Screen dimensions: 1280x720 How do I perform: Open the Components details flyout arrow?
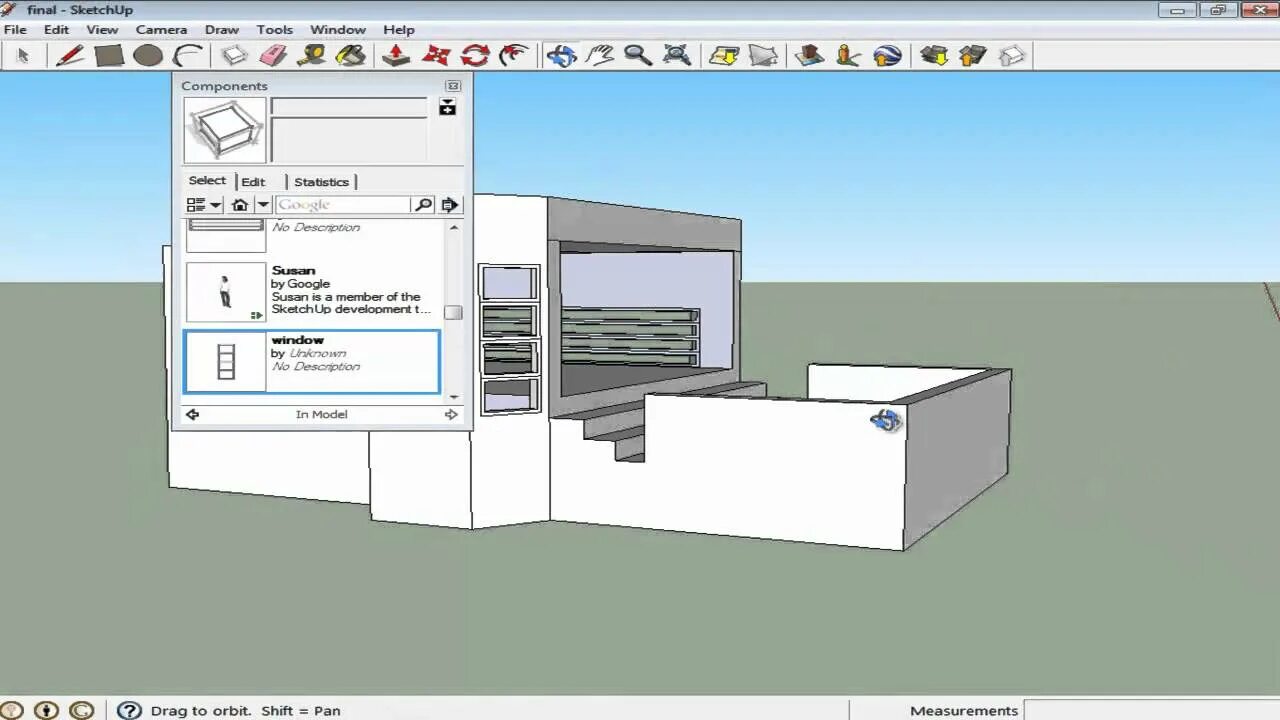click(450, 205)
